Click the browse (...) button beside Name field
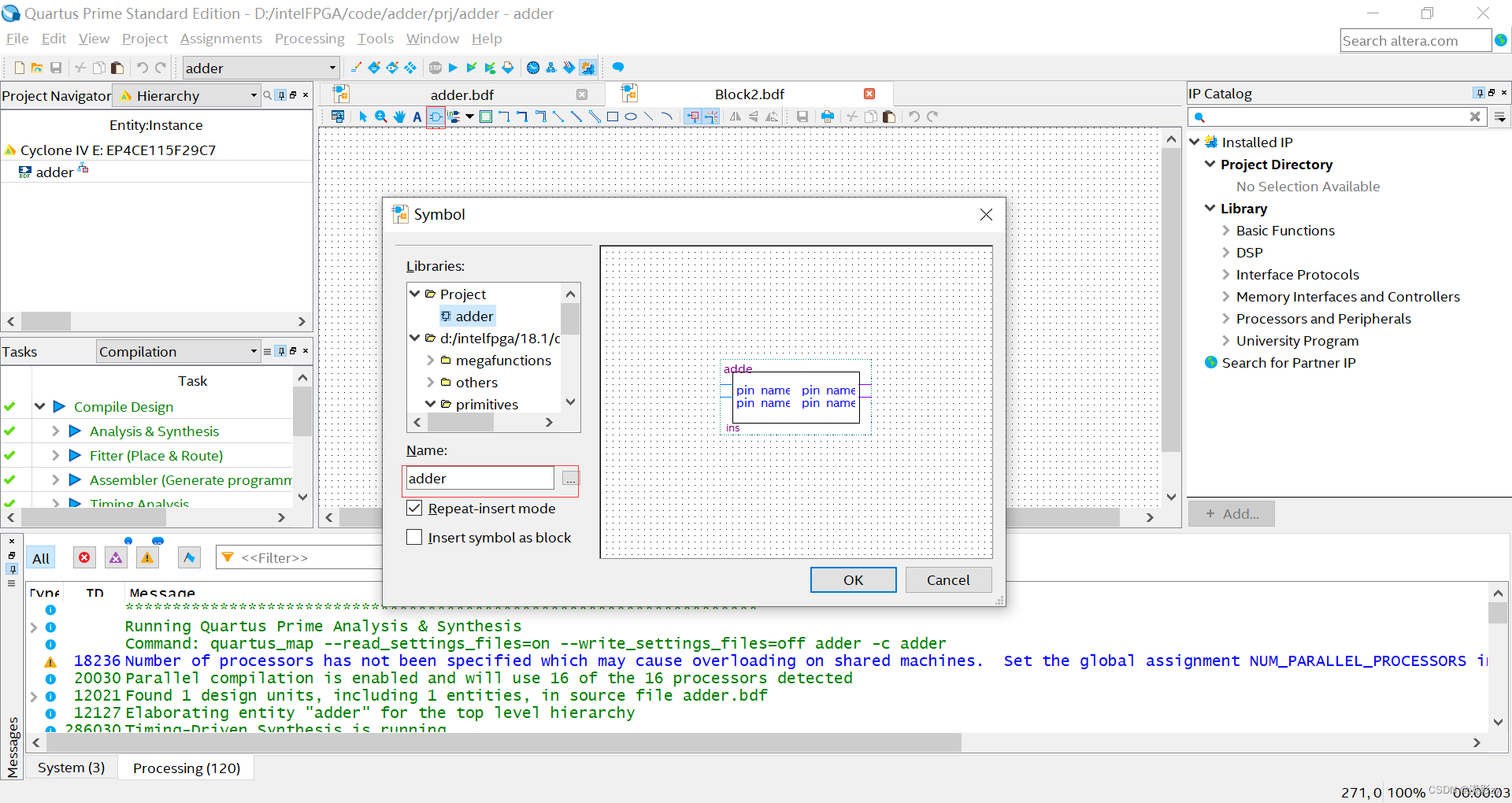This screenshot has height=803, width=1512. (570, 479)
